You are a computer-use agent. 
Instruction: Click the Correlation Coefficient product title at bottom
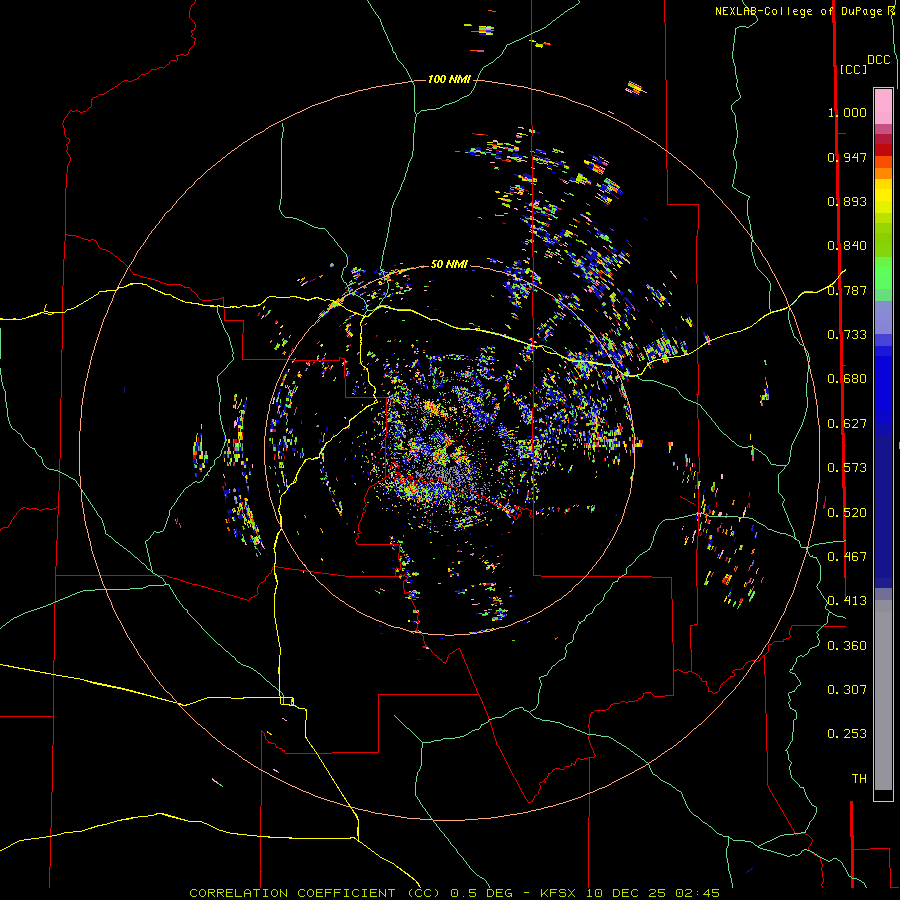(x=454, y=893)
